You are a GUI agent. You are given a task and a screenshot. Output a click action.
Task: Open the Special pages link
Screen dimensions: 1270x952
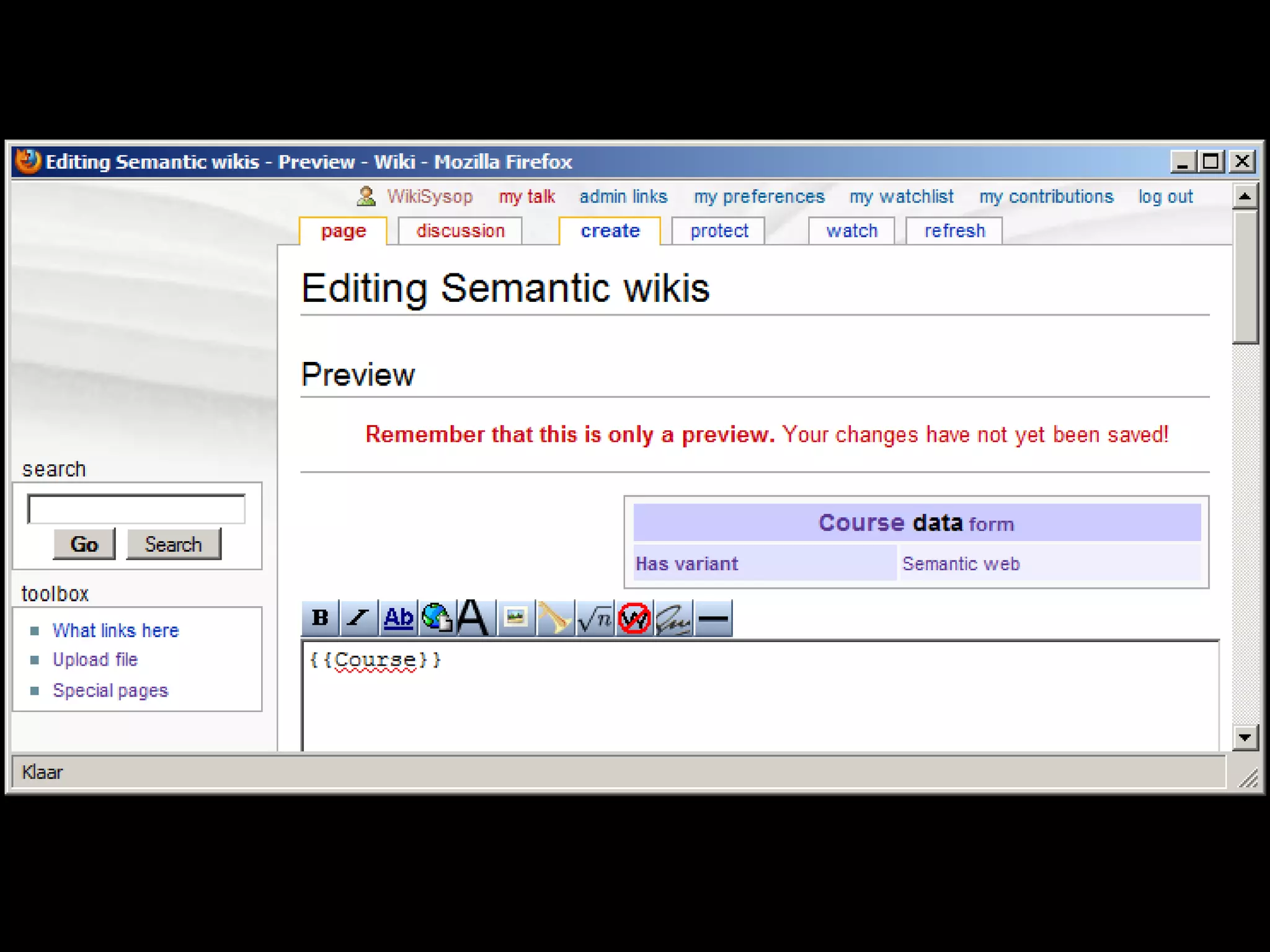point(110,690)
